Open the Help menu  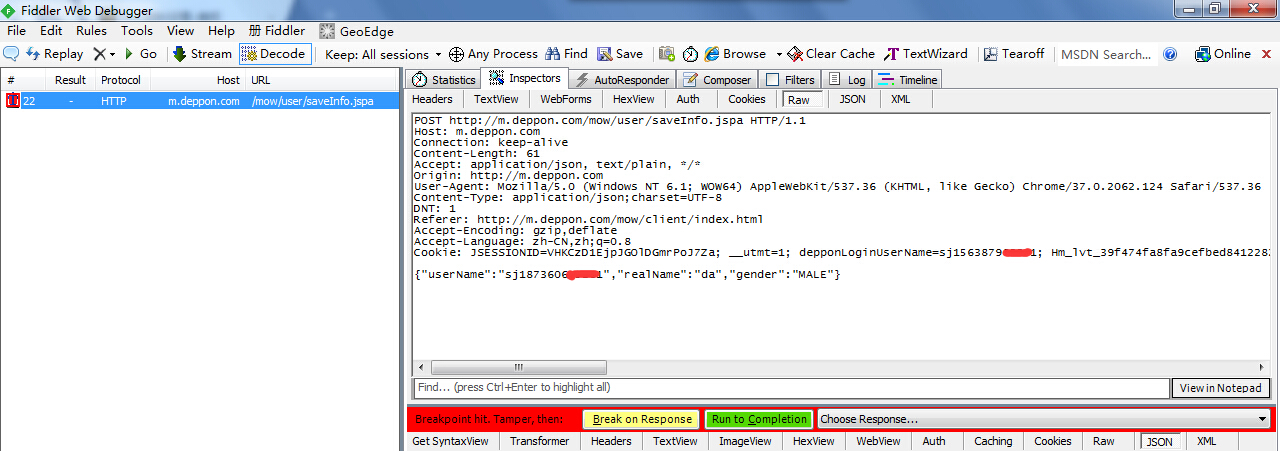[x=221, y=31]
